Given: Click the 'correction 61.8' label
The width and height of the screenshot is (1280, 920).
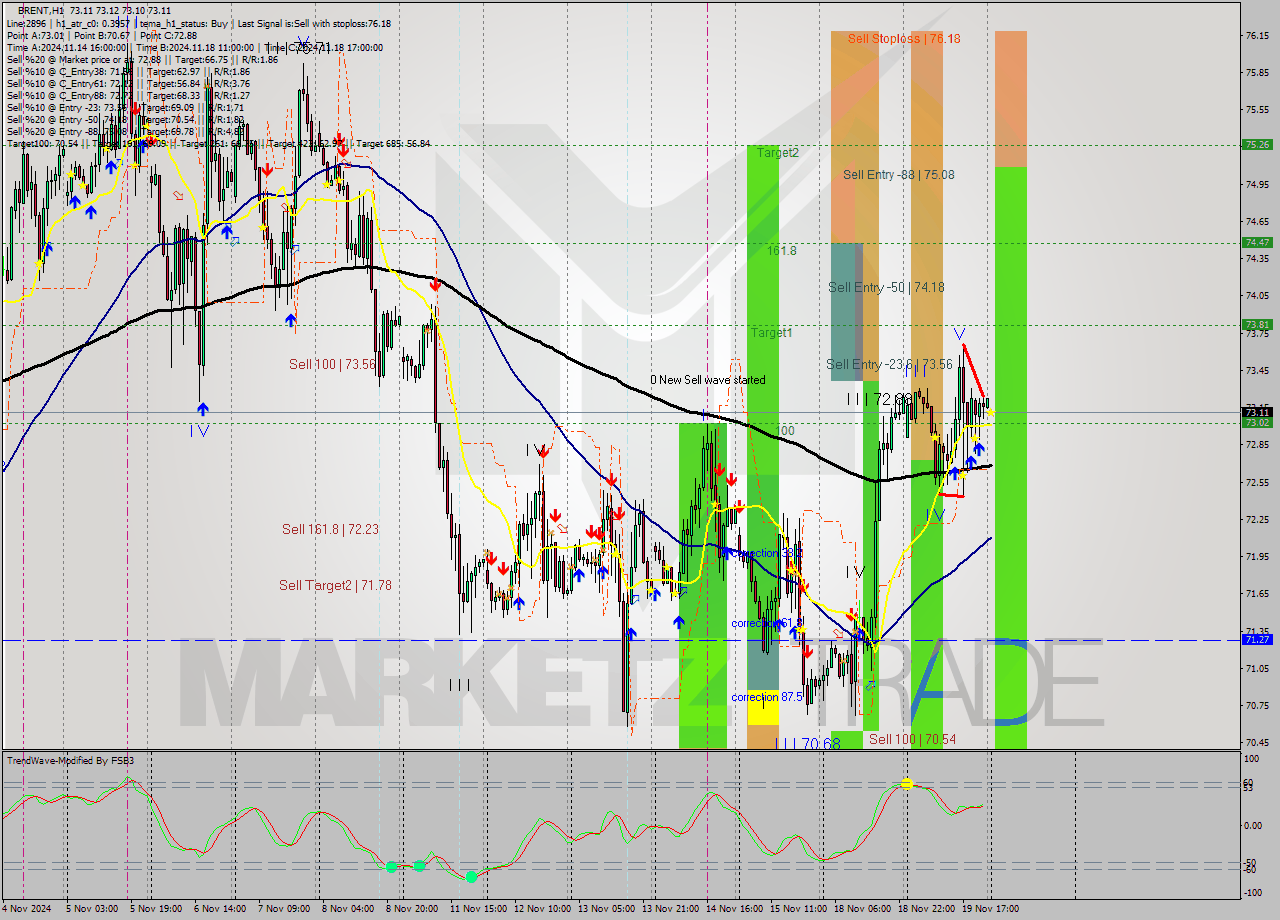Looking at the screenshot, I should click(767, 623).
